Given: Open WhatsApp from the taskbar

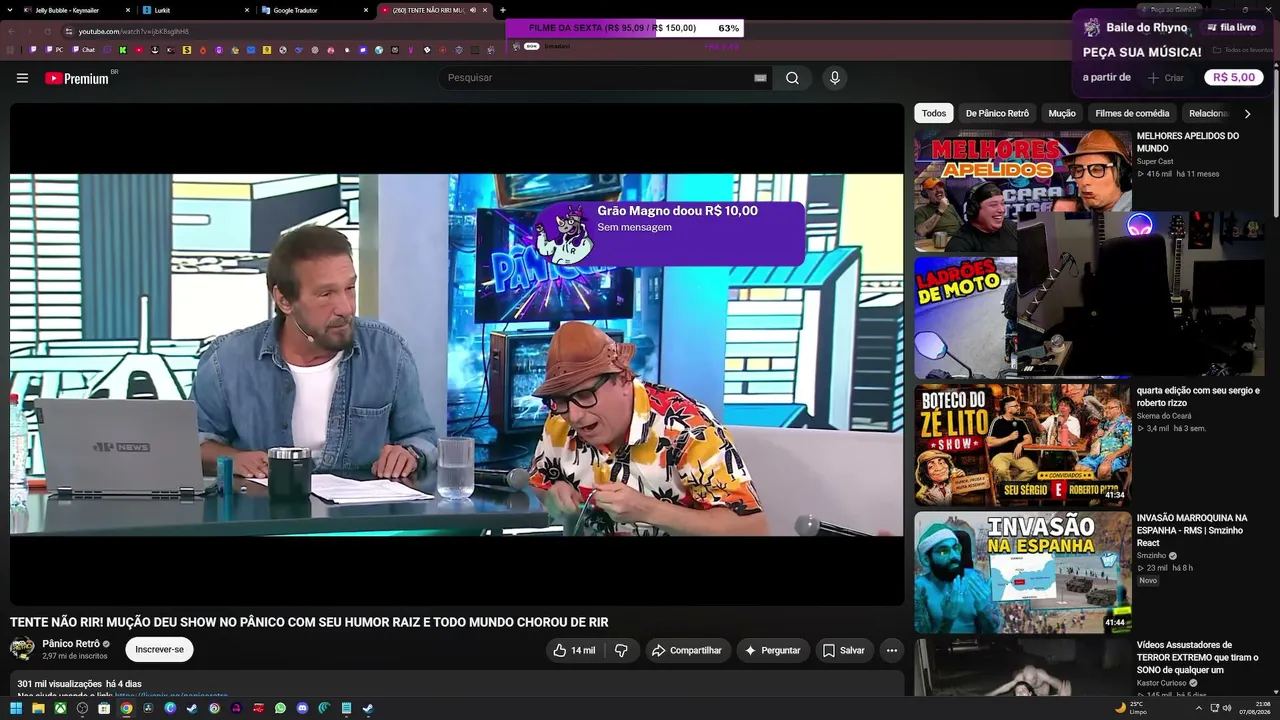Looking at the screenshot, I should [280, 708].
